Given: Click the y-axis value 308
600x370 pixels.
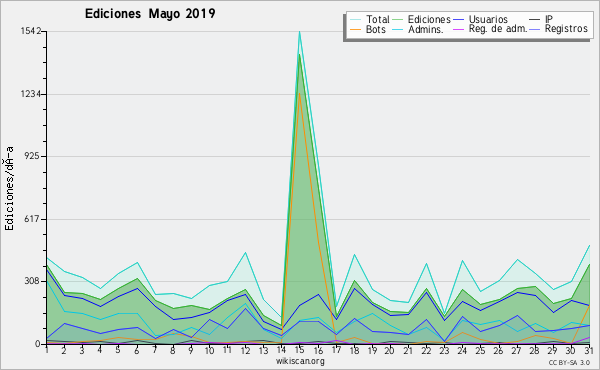Looking at the screenshot, I should click(33, 281).
